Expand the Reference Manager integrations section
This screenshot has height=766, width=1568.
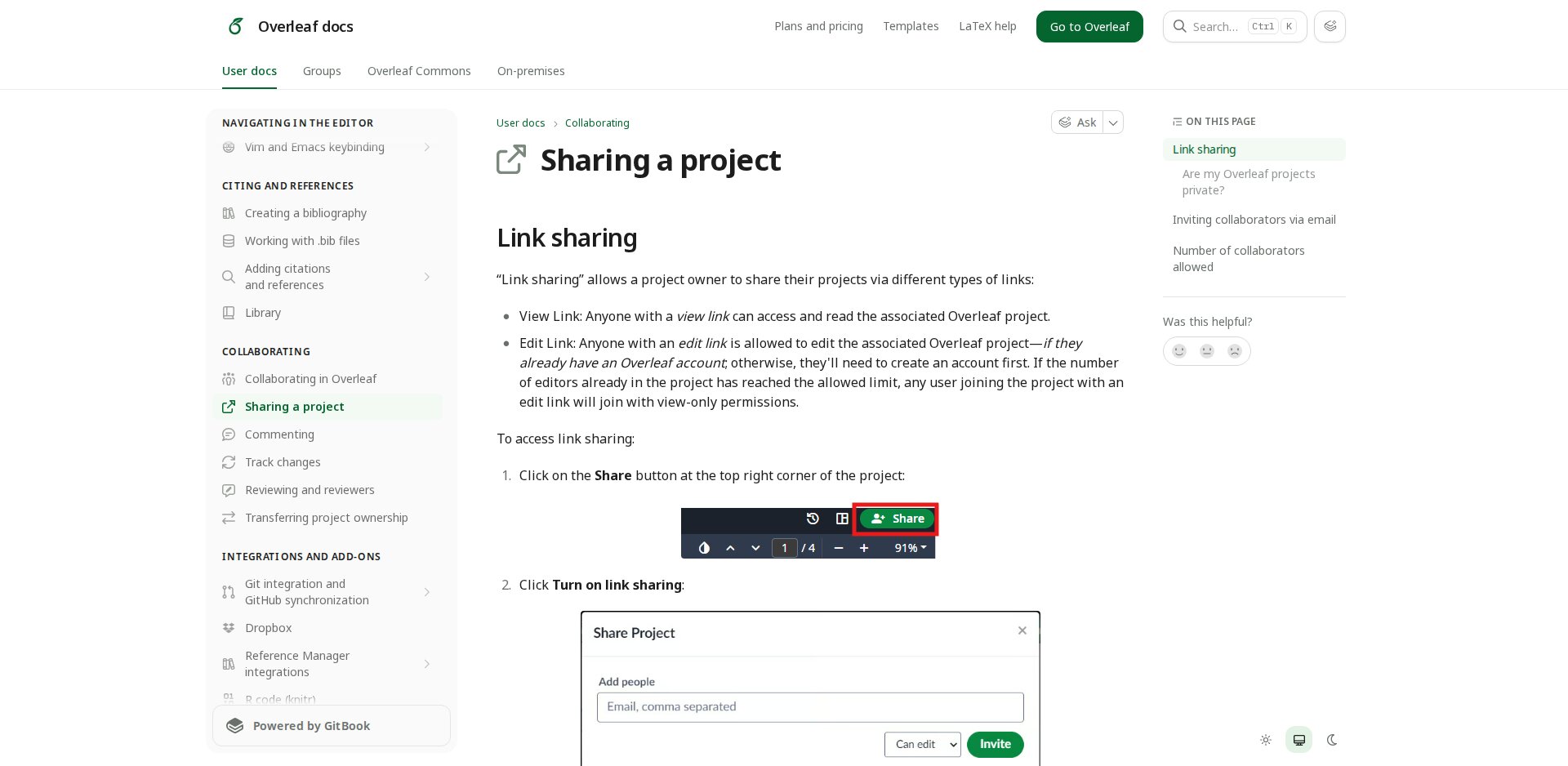[427, 664]
